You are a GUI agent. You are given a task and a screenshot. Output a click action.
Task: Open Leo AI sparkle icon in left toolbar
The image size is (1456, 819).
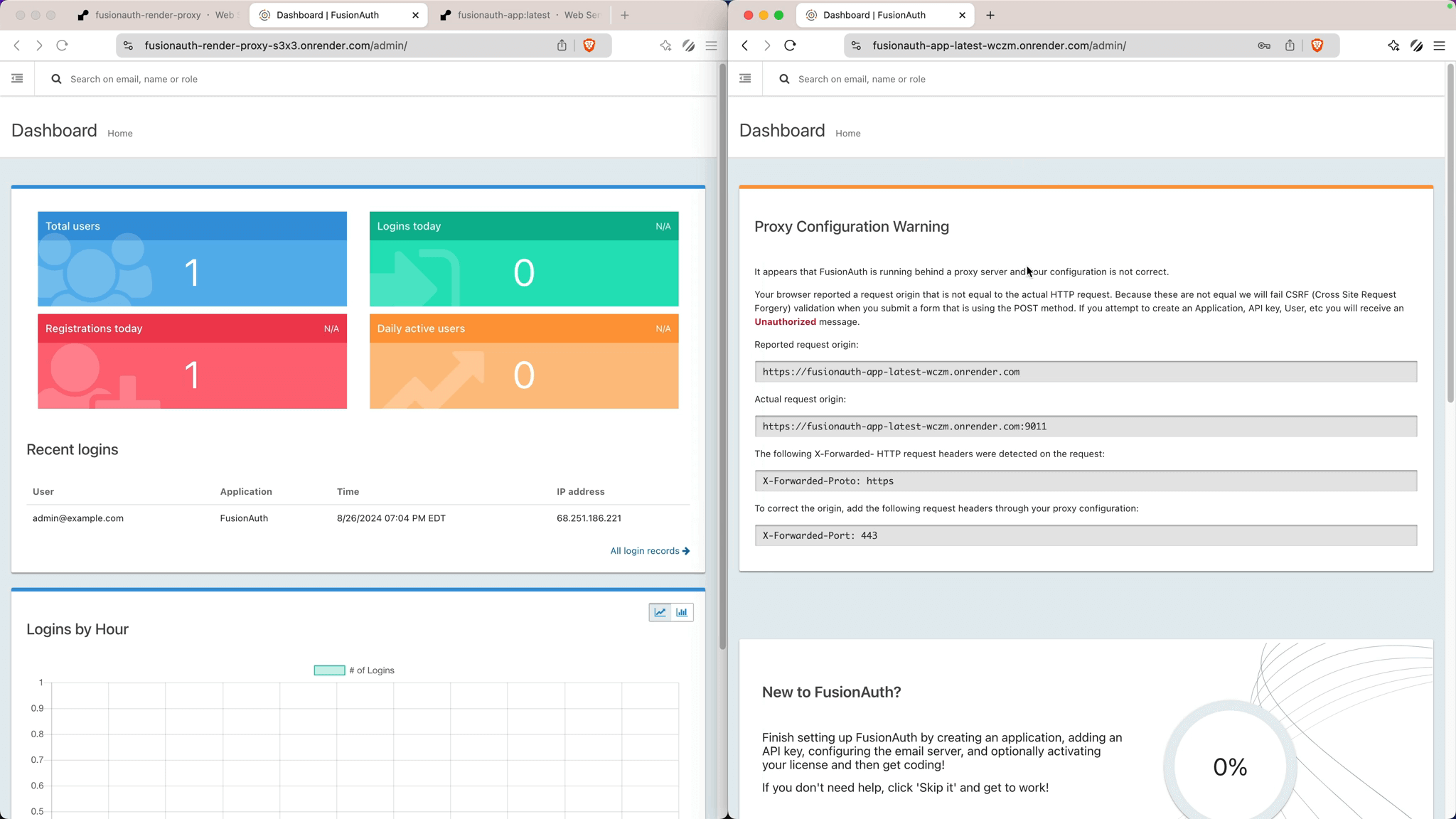point(665,45)
